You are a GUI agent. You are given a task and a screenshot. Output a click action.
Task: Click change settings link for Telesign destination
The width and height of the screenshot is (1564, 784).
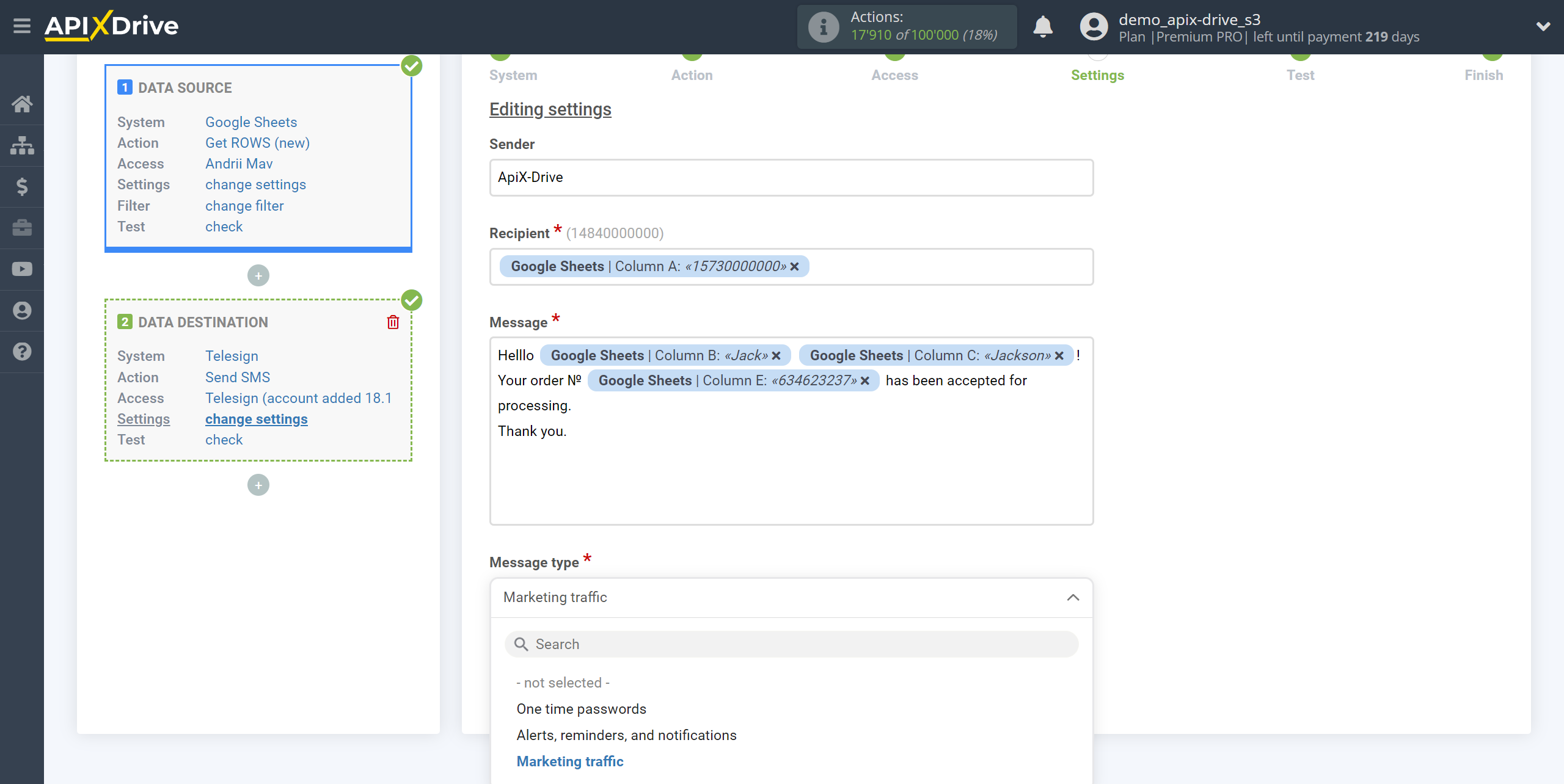coord(255,418)
